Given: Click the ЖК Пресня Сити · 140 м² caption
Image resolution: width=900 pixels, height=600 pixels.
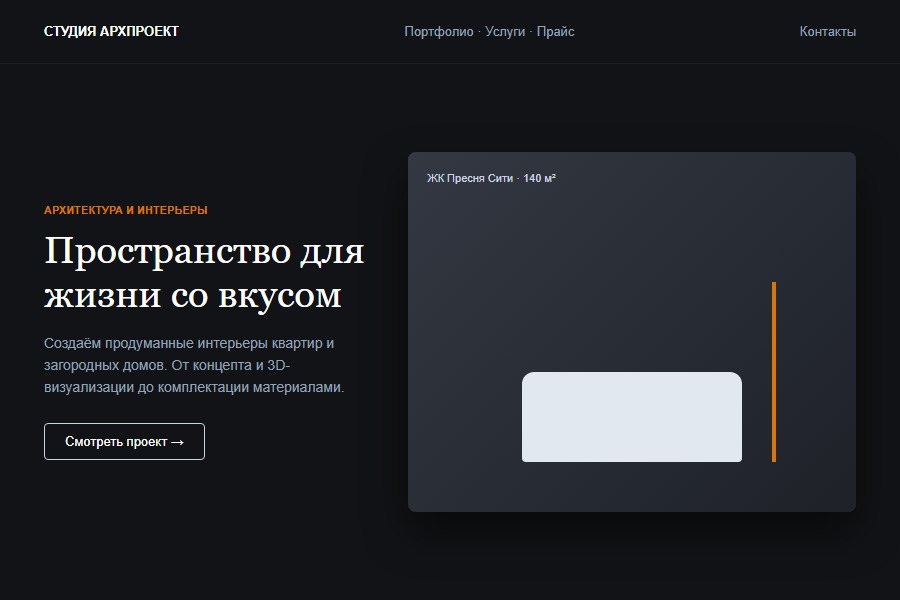Looking at the screenshot, I should (x=491, y=178).
